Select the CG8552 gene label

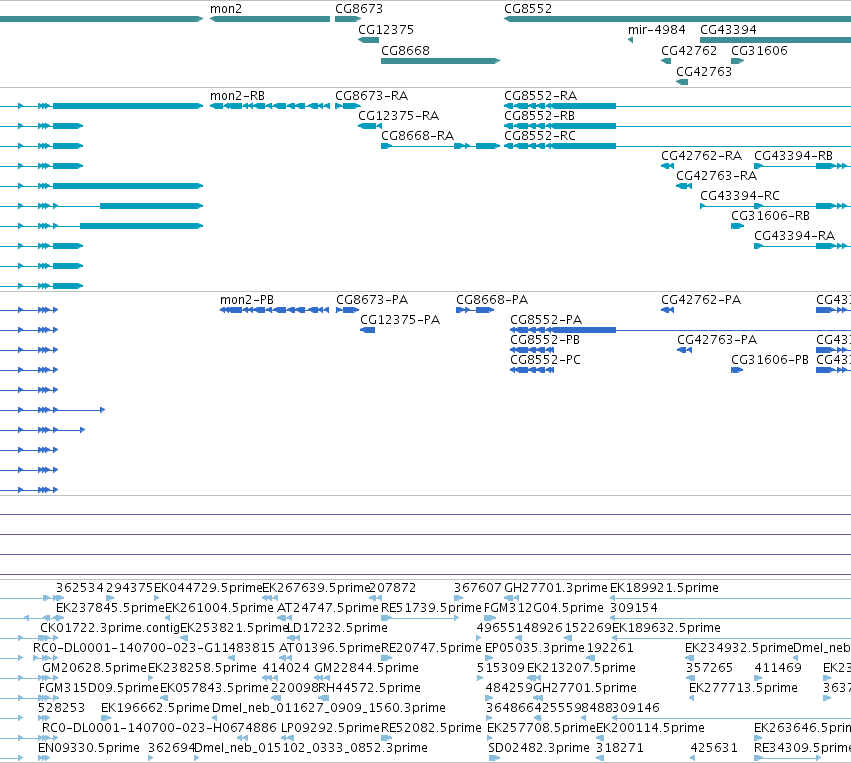coord(528,9)
